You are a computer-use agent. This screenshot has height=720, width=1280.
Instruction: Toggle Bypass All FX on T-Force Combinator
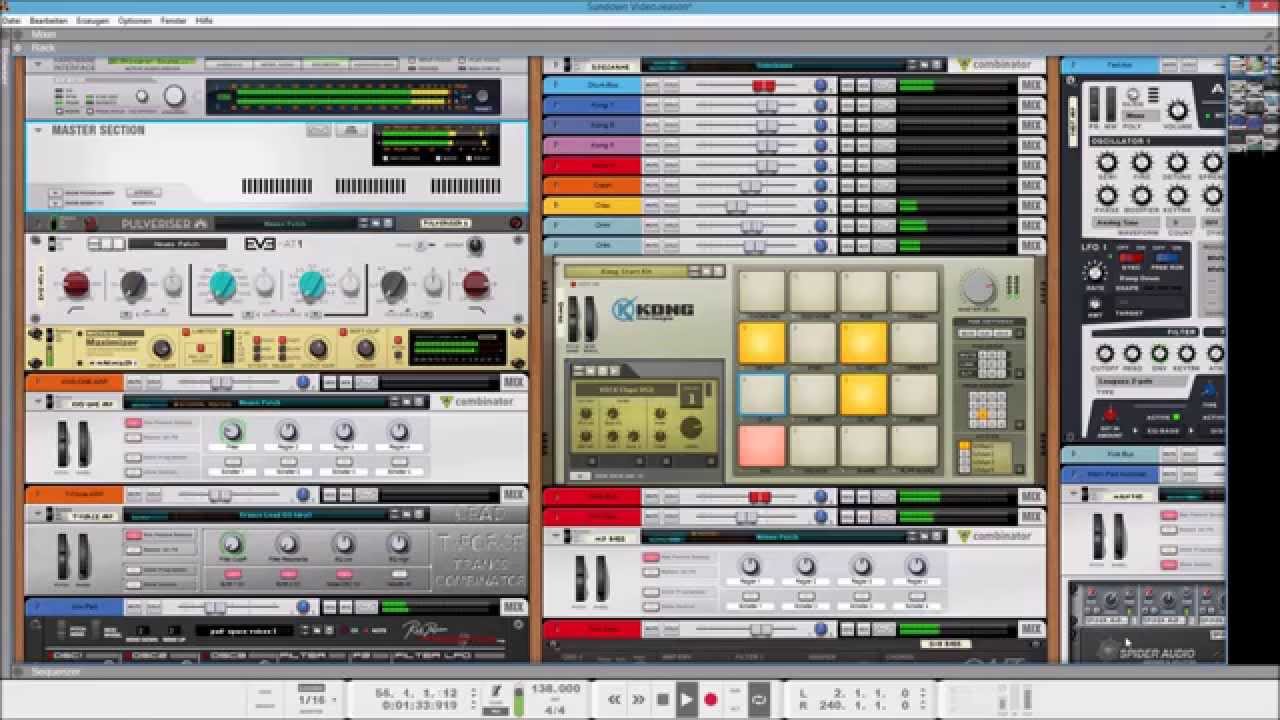point(134,550)
